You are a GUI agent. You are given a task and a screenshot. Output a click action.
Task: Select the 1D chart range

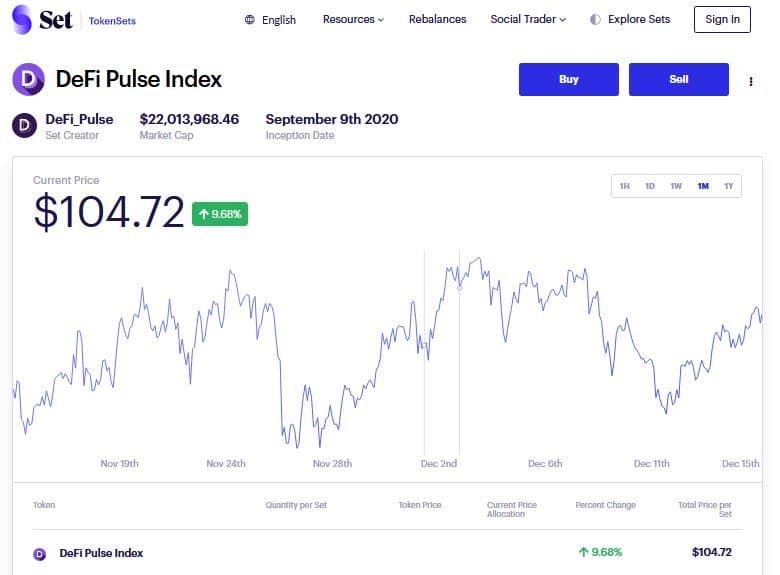[650, 186]
